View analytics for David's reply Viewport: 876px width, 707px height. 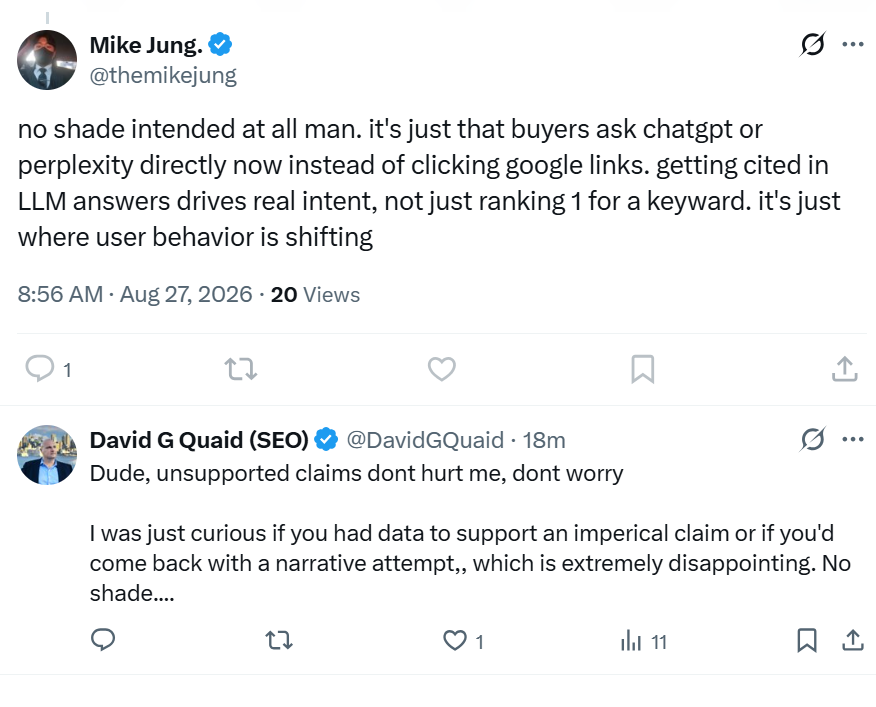point(643,641)
